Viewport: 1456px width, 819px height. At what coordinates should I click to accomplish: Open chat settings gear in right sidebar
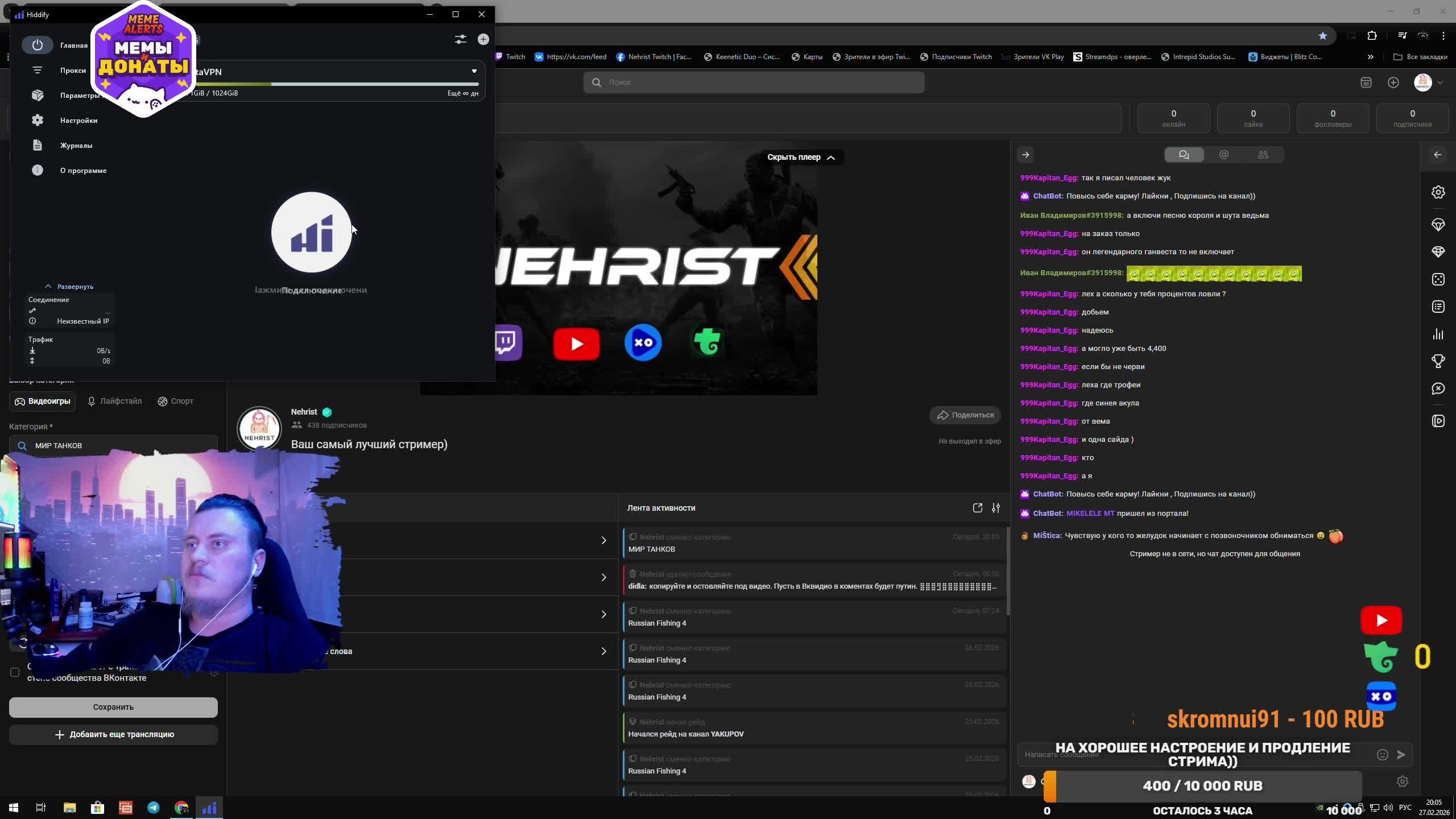pos(1438,192)
